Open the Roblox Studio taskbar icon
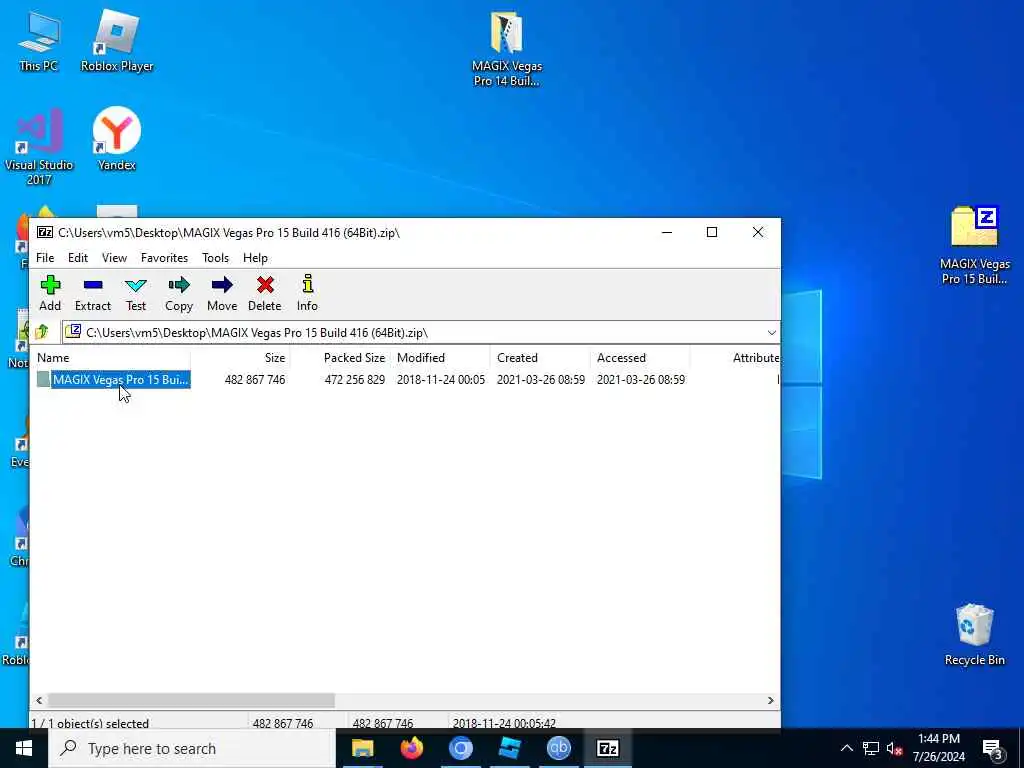Screen dimensions: 1024x768 point(509,748)
